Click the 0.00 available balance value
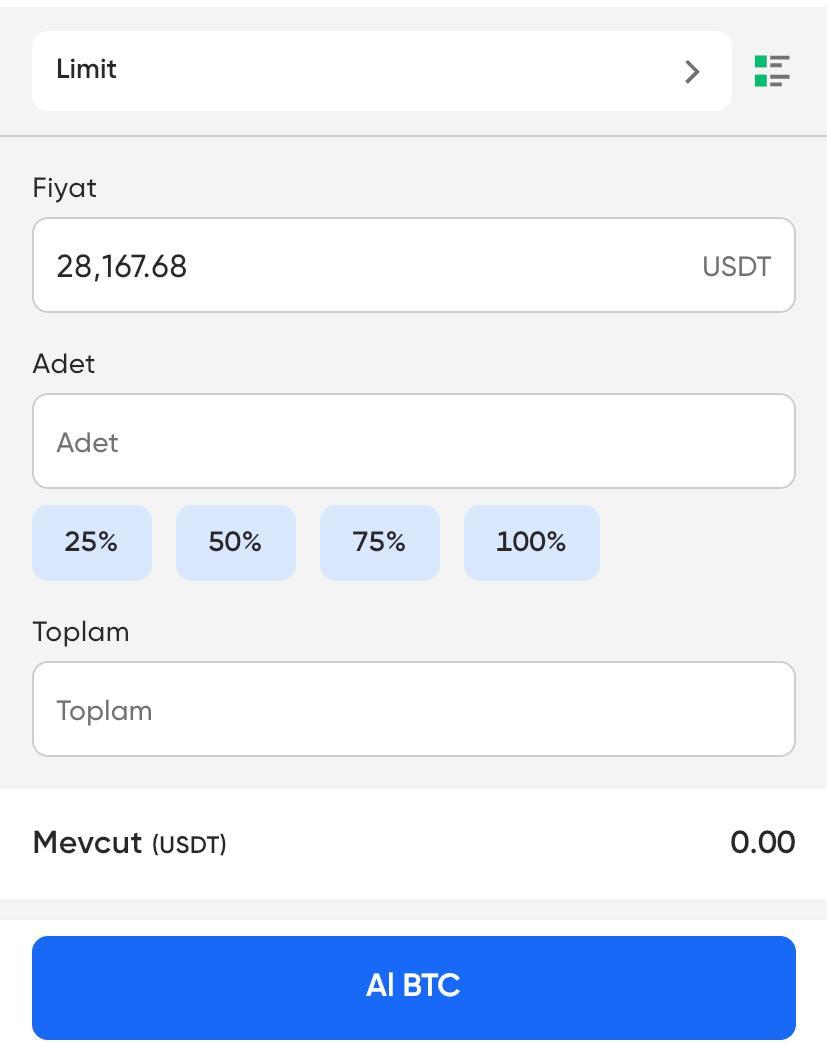 coord(762,843)
